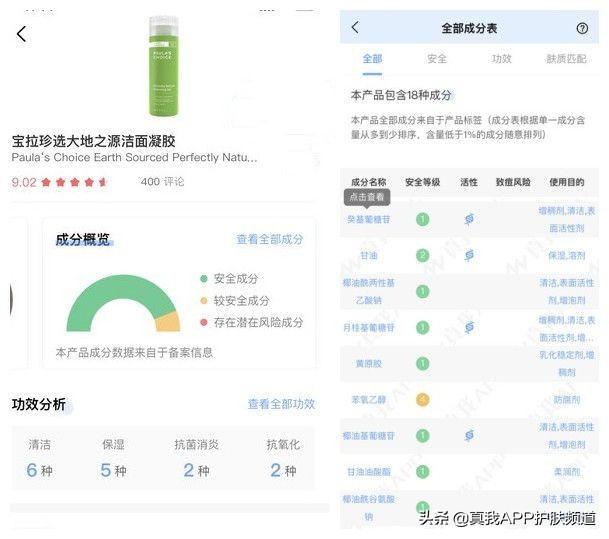Open ingredient 黄原胶 details
This screenshot has width=609, height=539.
click(369, 364)
